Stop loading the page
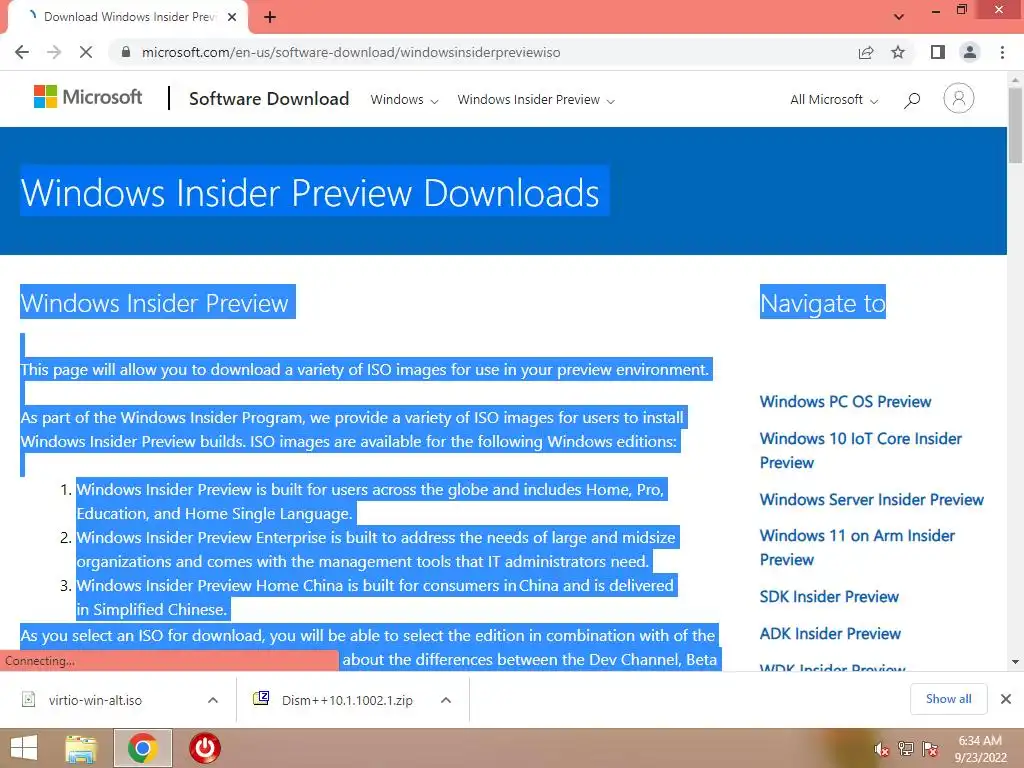This screenshot has height=768, width=1024. 86,52
